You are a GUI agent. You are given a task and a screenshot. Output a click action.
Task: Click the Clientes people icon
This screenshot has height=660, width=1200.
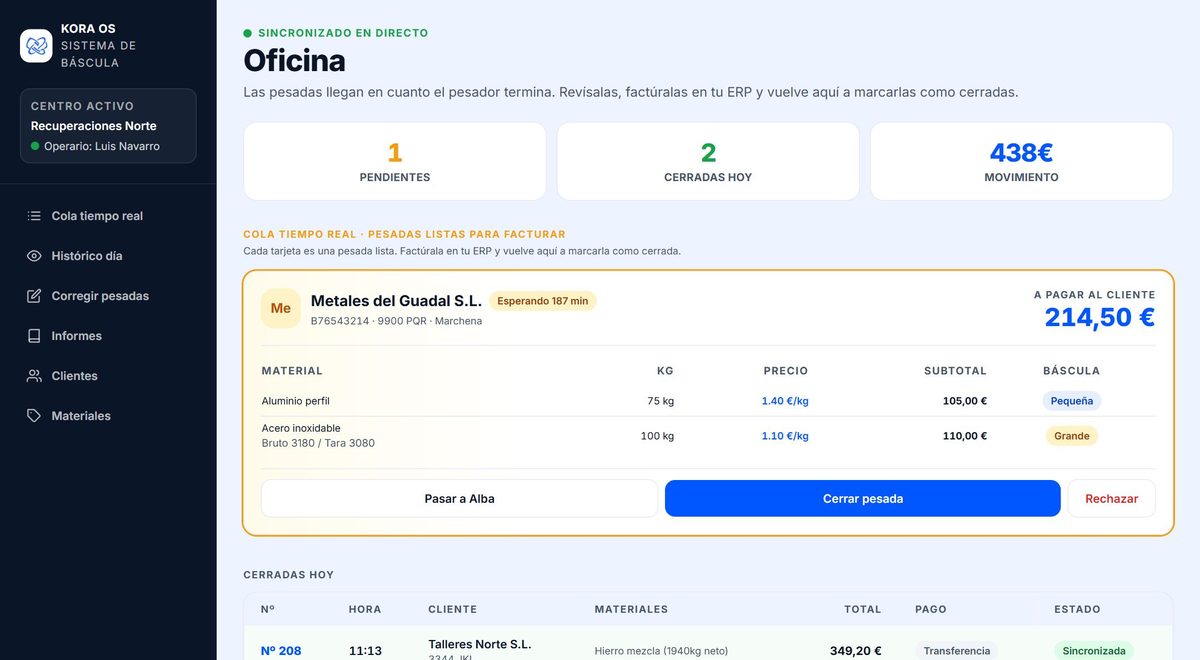point(34,376)
